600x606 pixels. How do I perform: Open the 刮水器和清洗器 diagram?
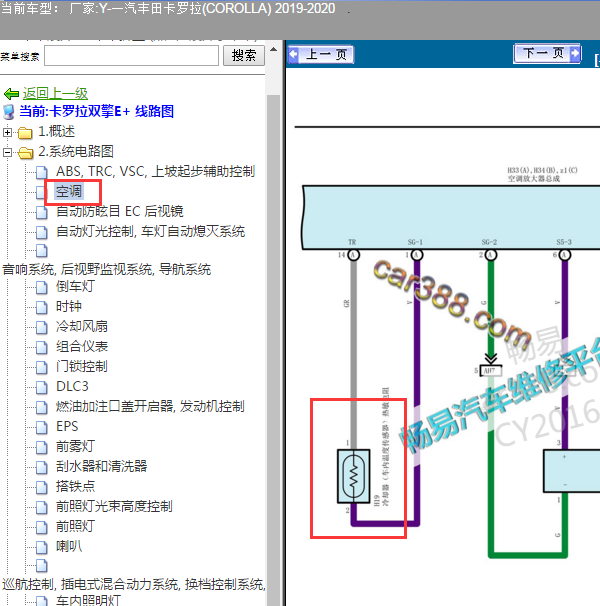101,466
